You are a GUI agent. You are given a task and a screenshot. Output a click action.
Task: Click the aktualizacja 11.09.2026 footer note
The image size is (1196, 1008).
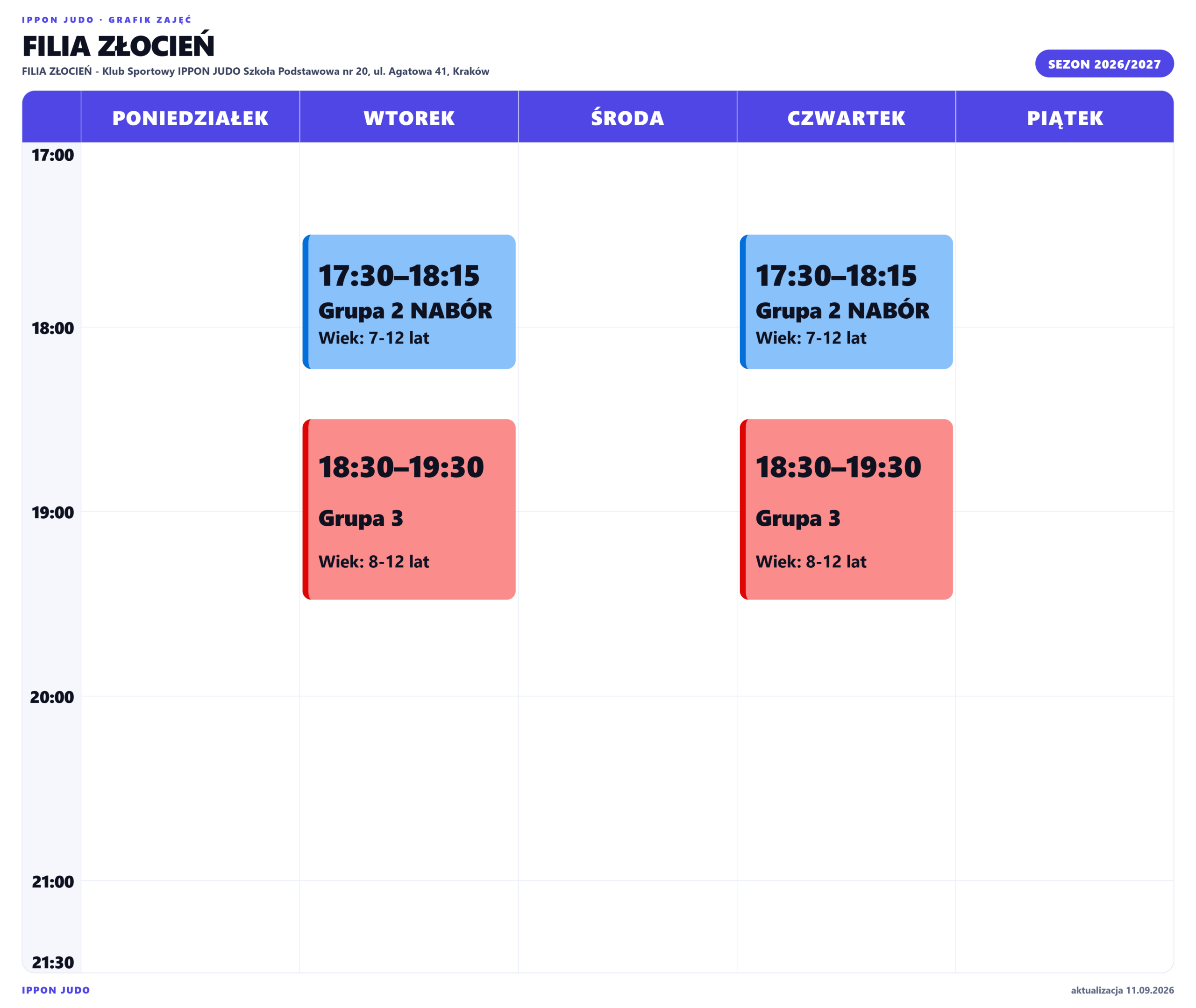1122,990
